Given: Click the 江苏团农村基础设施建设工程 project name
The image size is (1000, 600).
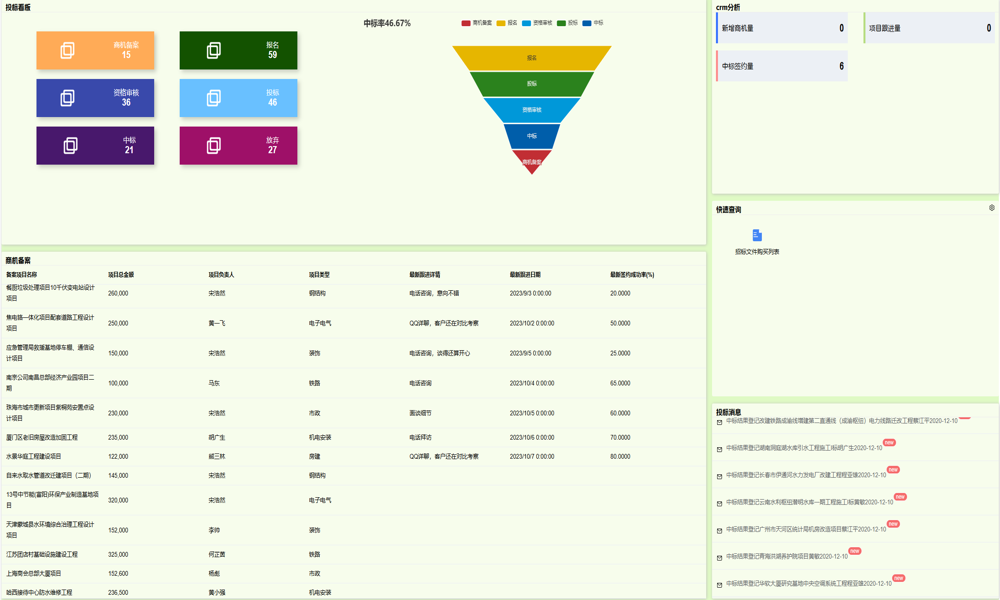Looking at the screenshot, I should 42,554.
